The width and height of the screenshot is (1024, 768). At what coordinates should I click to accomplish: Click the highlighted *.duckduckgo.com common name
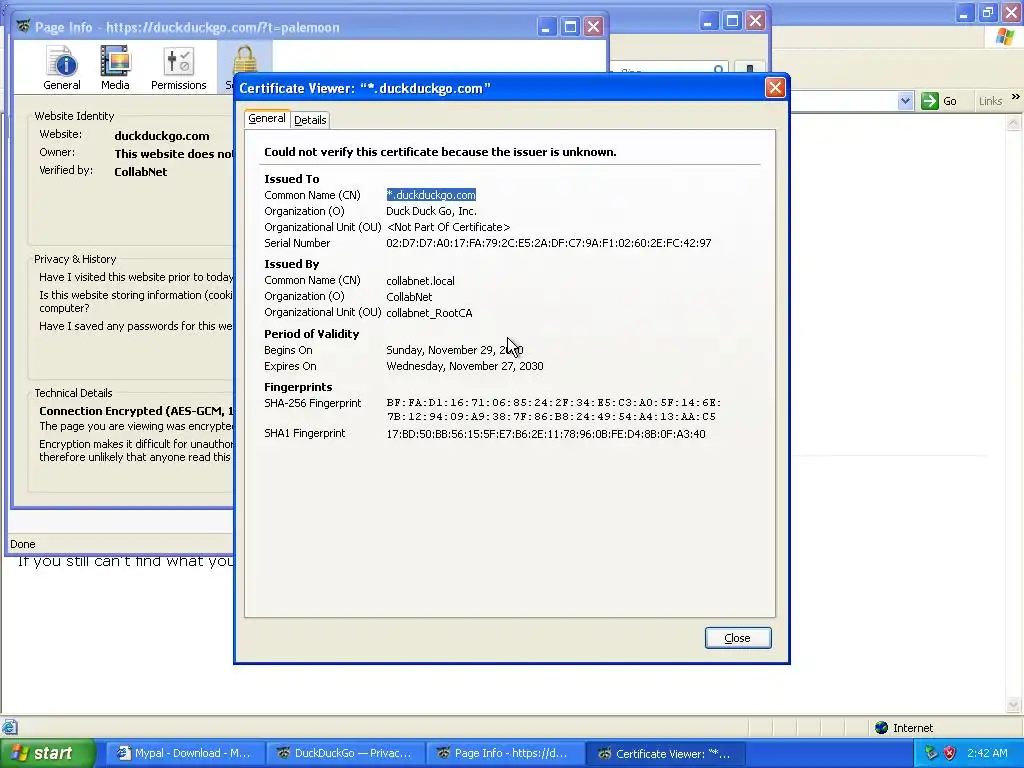[431, 195]
